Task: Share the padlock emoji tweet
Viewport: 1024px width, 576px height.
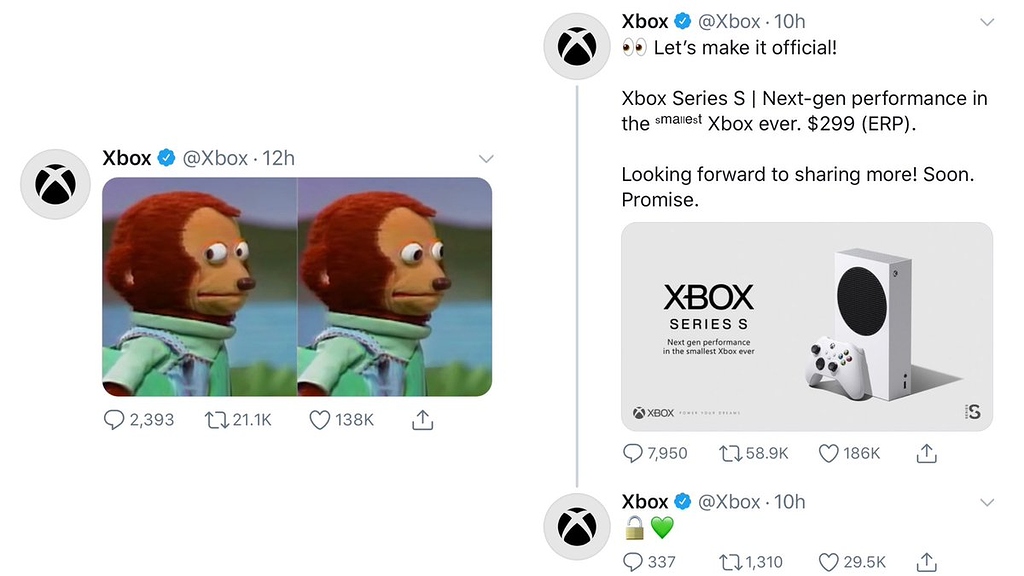Action: click(x=926, y=562)
